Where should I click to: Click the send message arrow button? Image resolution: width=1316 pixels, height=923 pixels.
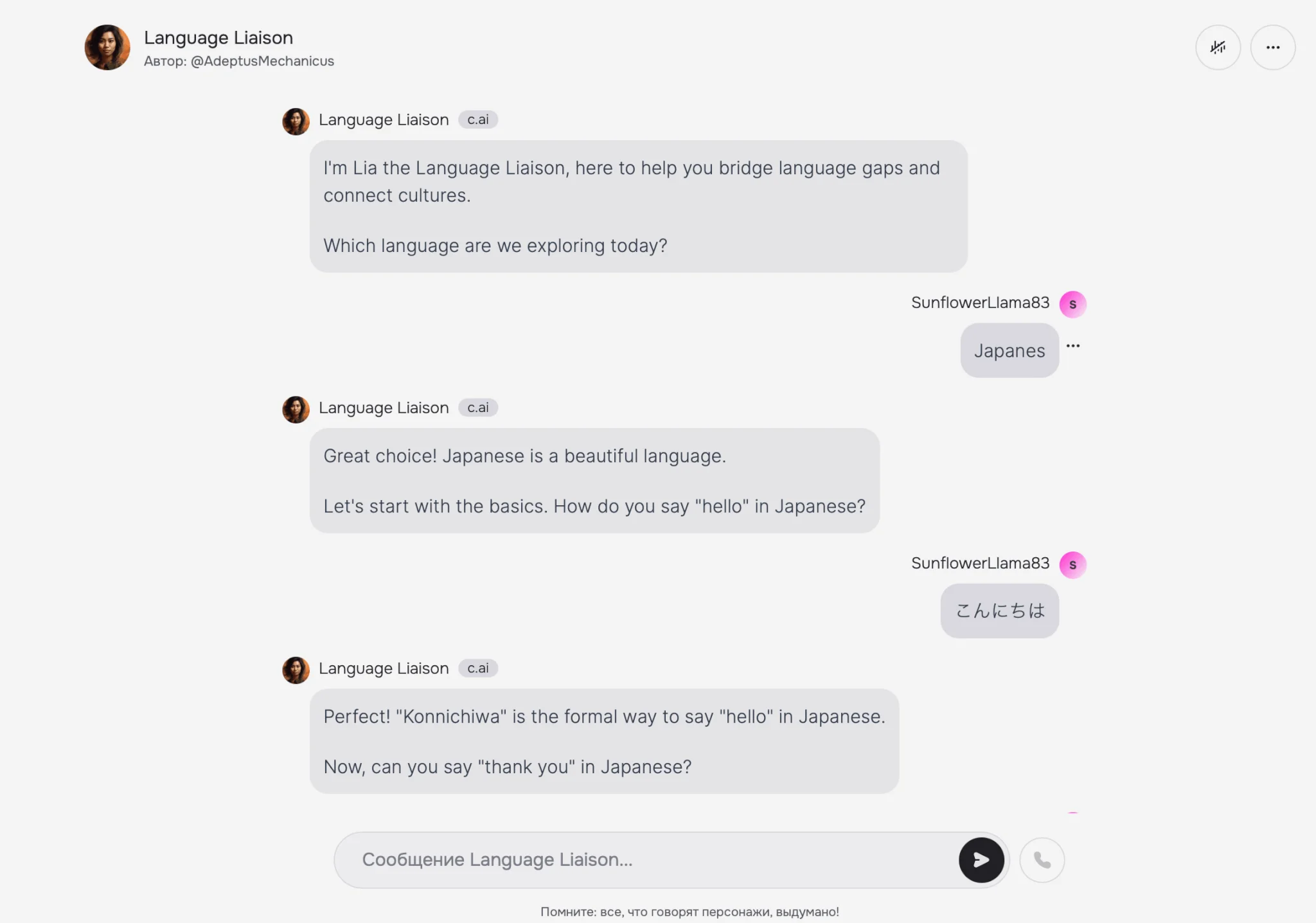pyautogui.click(x=981, y=859)
